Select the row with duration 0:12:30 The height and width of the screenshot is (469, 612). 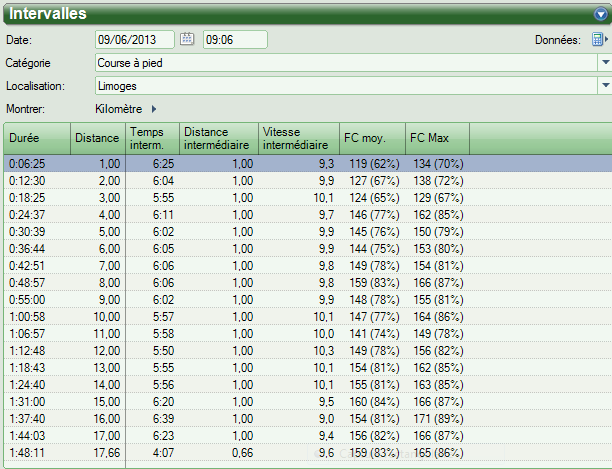(308, 181)
